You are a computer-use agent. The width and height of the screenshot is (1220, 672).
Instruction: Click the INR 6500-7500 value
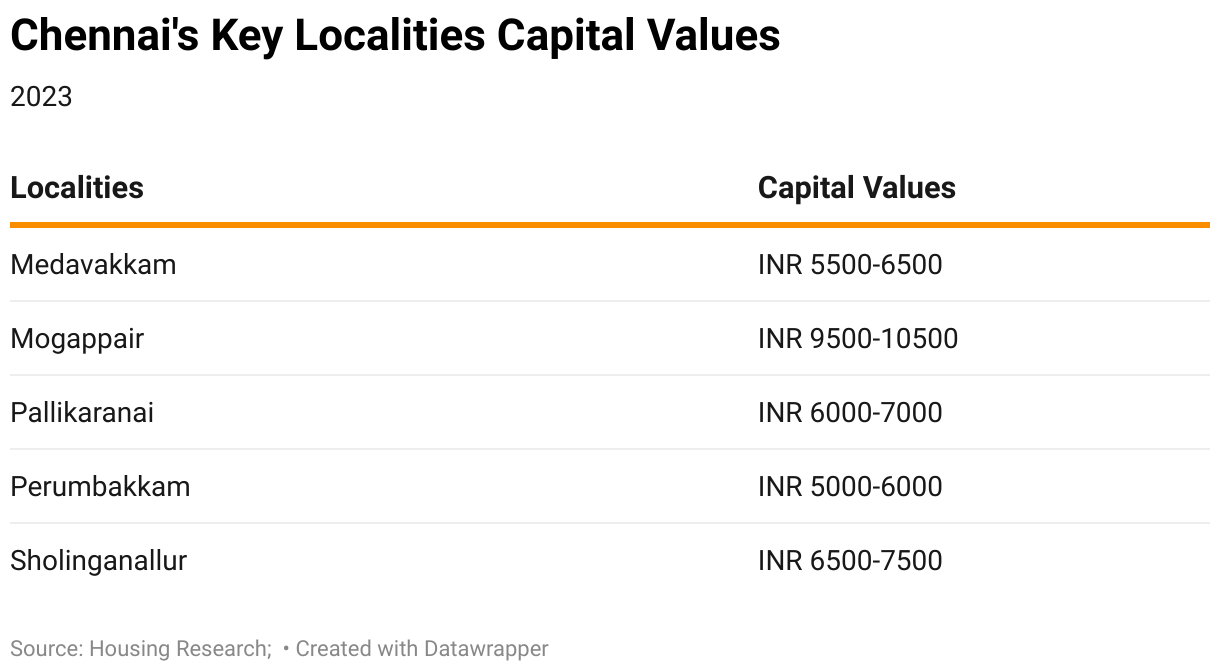850,561
